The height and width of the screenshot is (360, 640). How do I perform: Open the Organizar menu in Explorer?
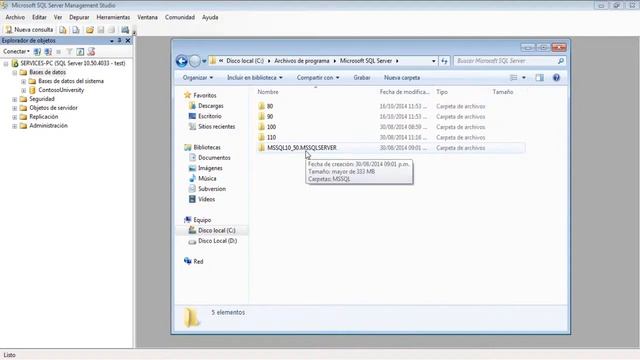(198, 78)
